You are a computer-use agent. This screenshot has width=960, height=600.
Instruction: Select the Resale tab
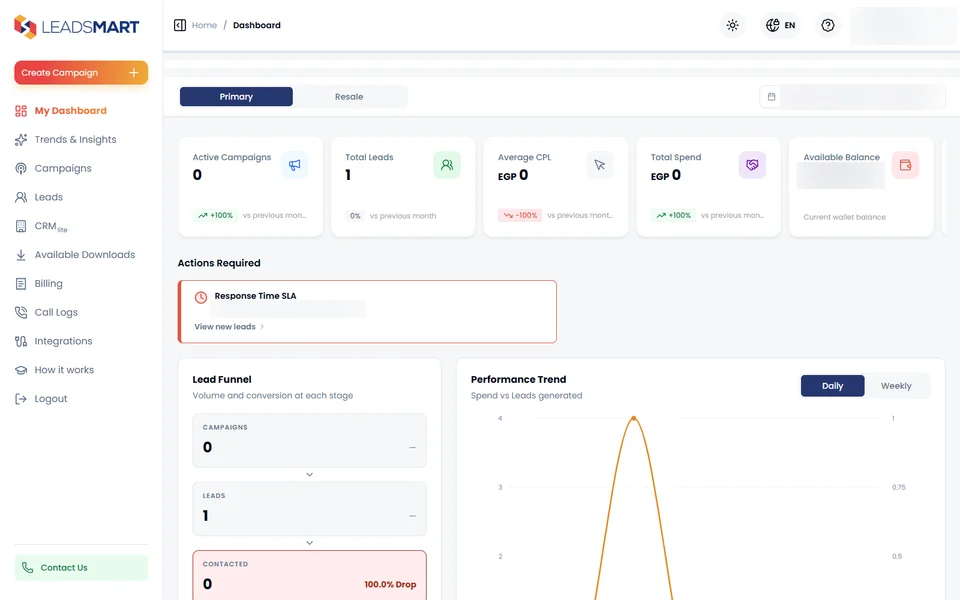349,97
